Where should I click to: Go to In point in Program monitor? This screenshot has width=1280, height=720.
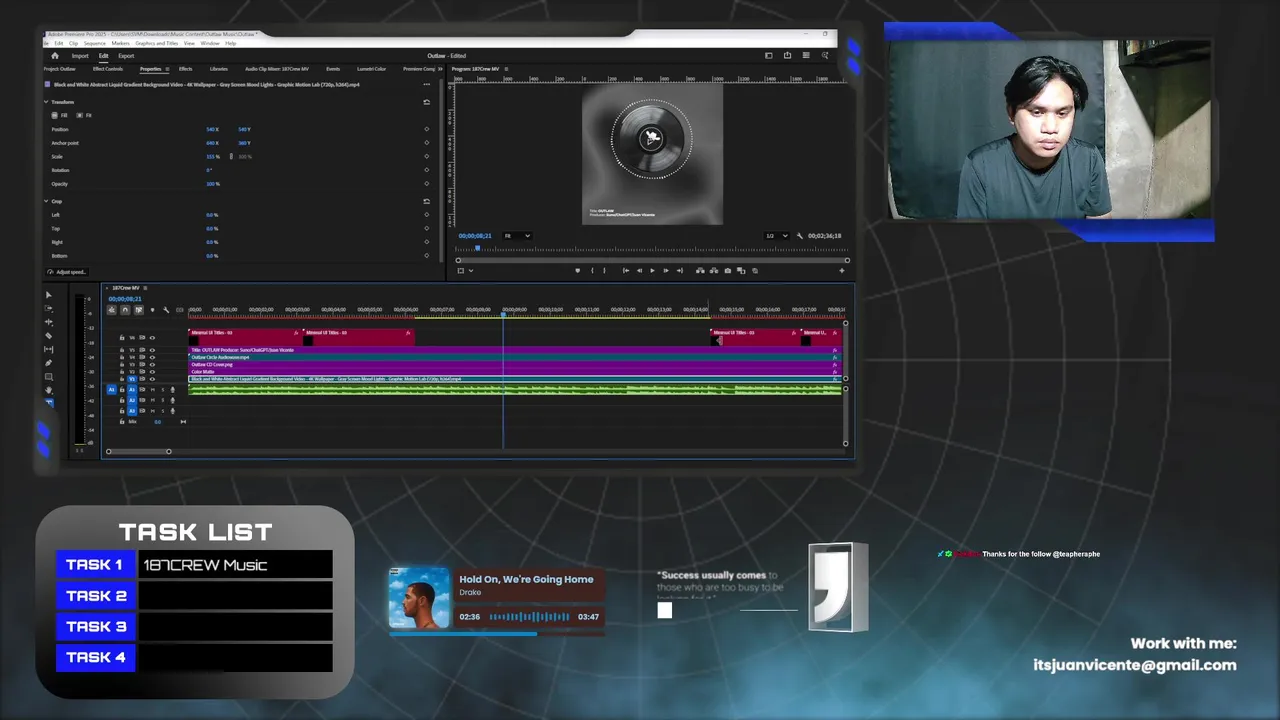[x=626, y=270]
